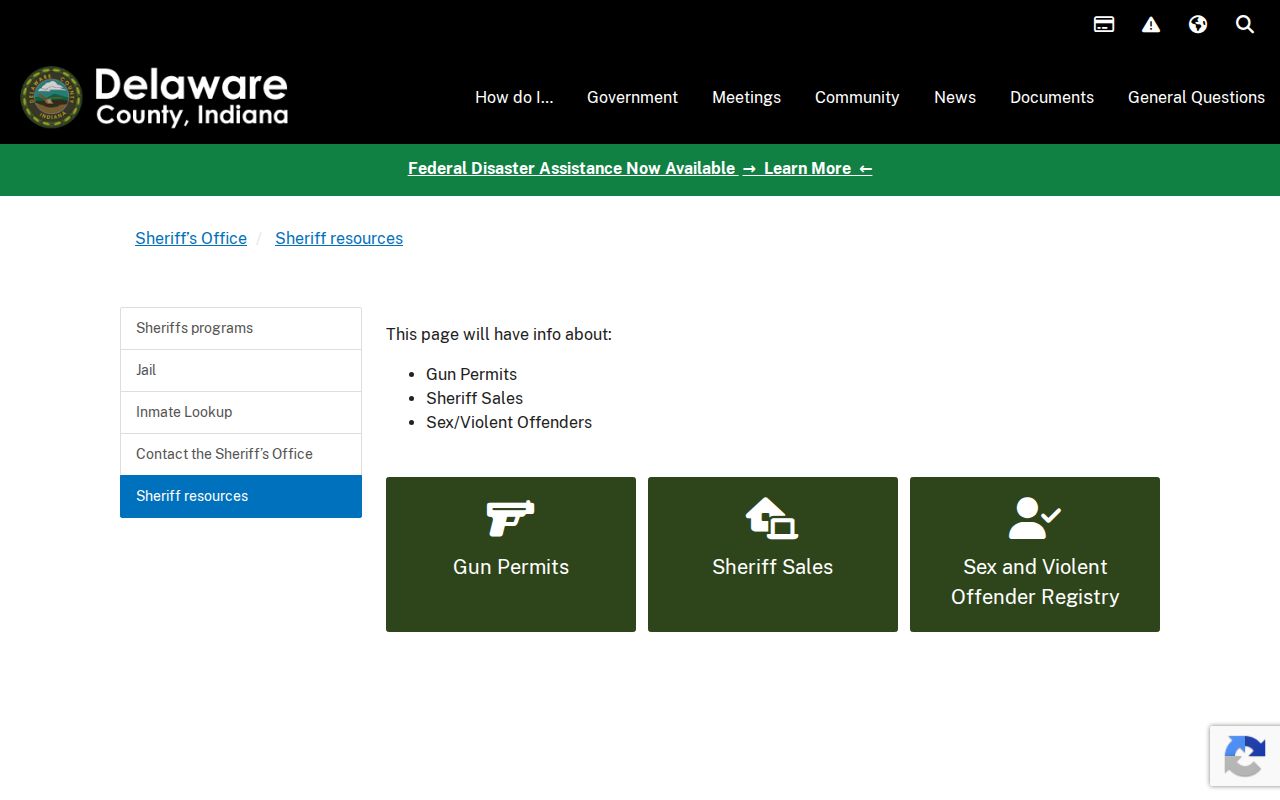Image resolution: width=1280 pixels, height=800 pixels.
Task: Open the online payments card icon
Action: point(1104,24)
